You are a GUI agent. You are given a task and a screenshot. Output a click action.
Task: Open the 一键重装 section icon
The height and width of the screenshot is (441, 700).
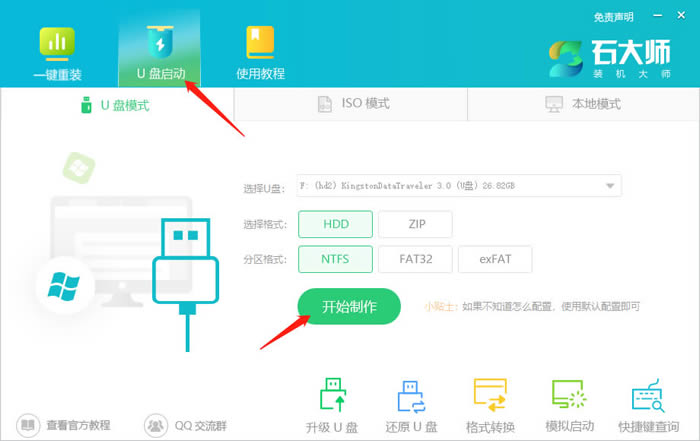(x=57, y=44)
